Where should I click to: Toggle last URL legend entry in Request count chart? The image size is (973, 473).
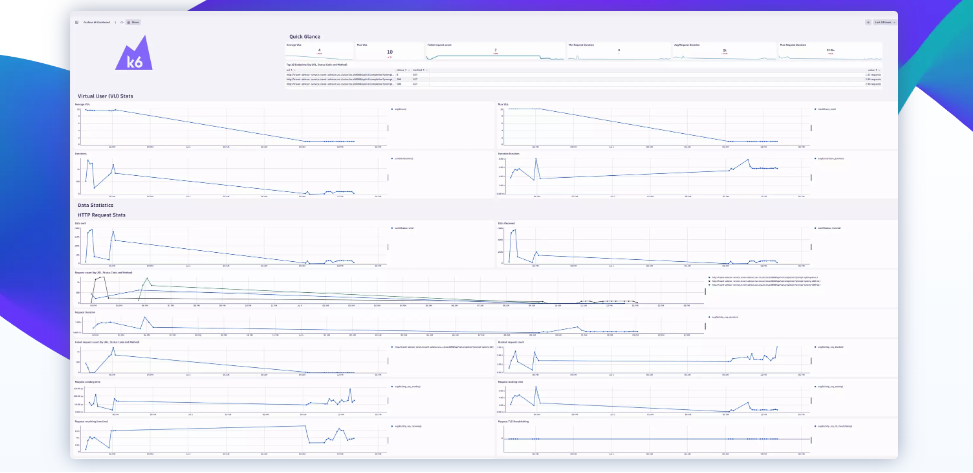pos(764,285)
